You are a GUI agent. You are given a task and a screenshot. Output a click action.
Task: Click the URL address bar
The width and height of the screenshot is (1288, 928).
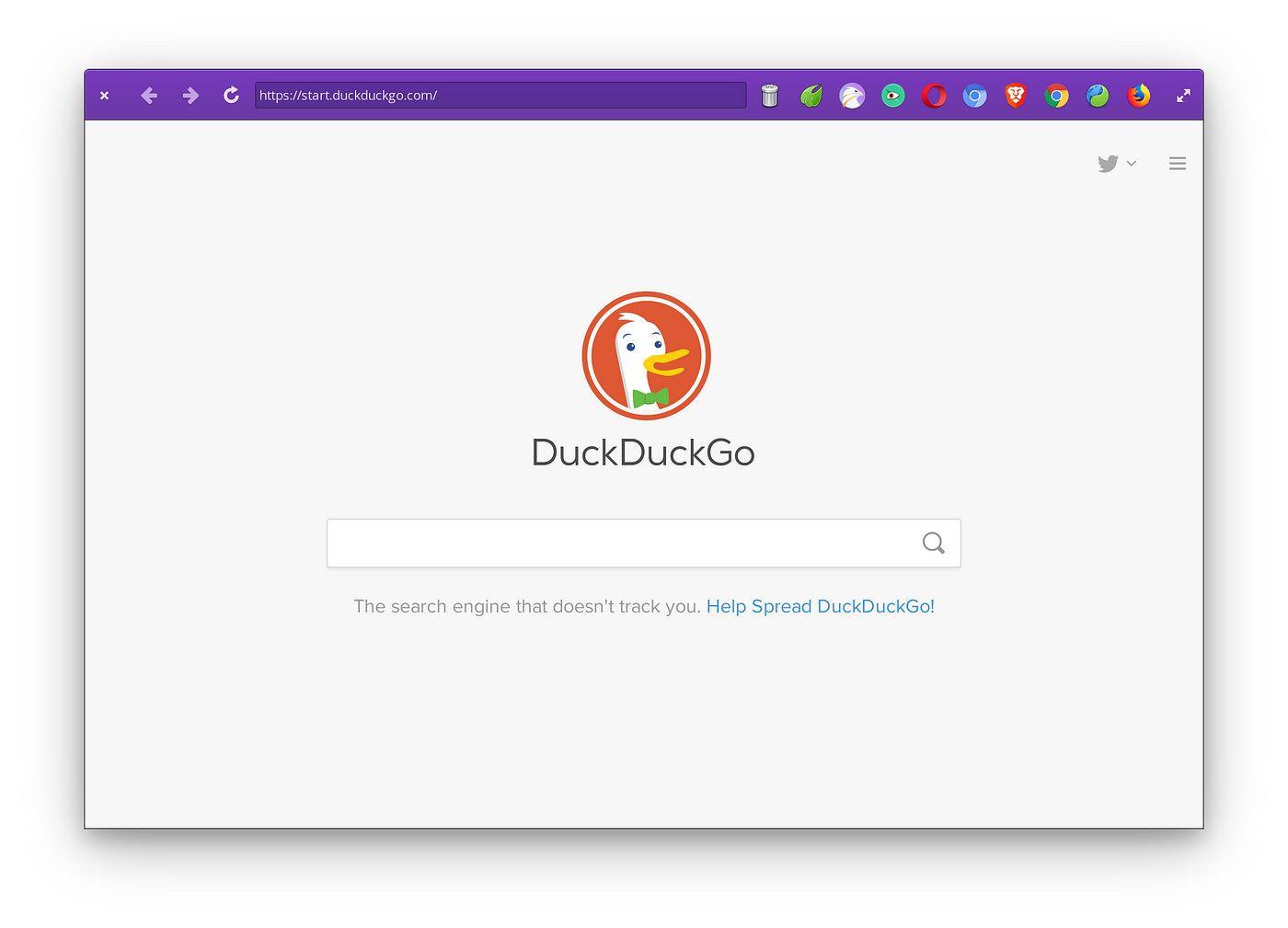tap(500, 96)
